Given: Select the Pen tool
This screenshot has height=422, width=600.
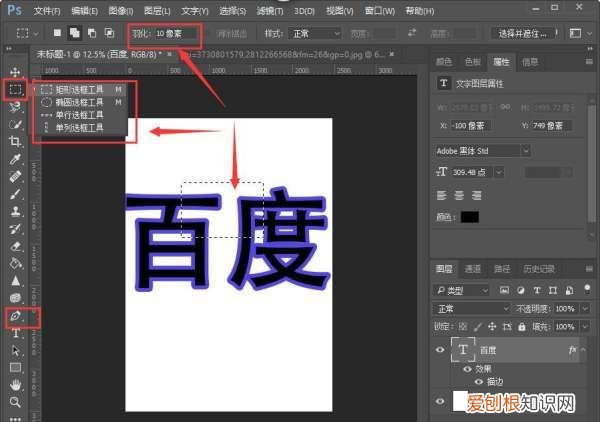Looking at the screenshot, I should [x=15, y=316].
